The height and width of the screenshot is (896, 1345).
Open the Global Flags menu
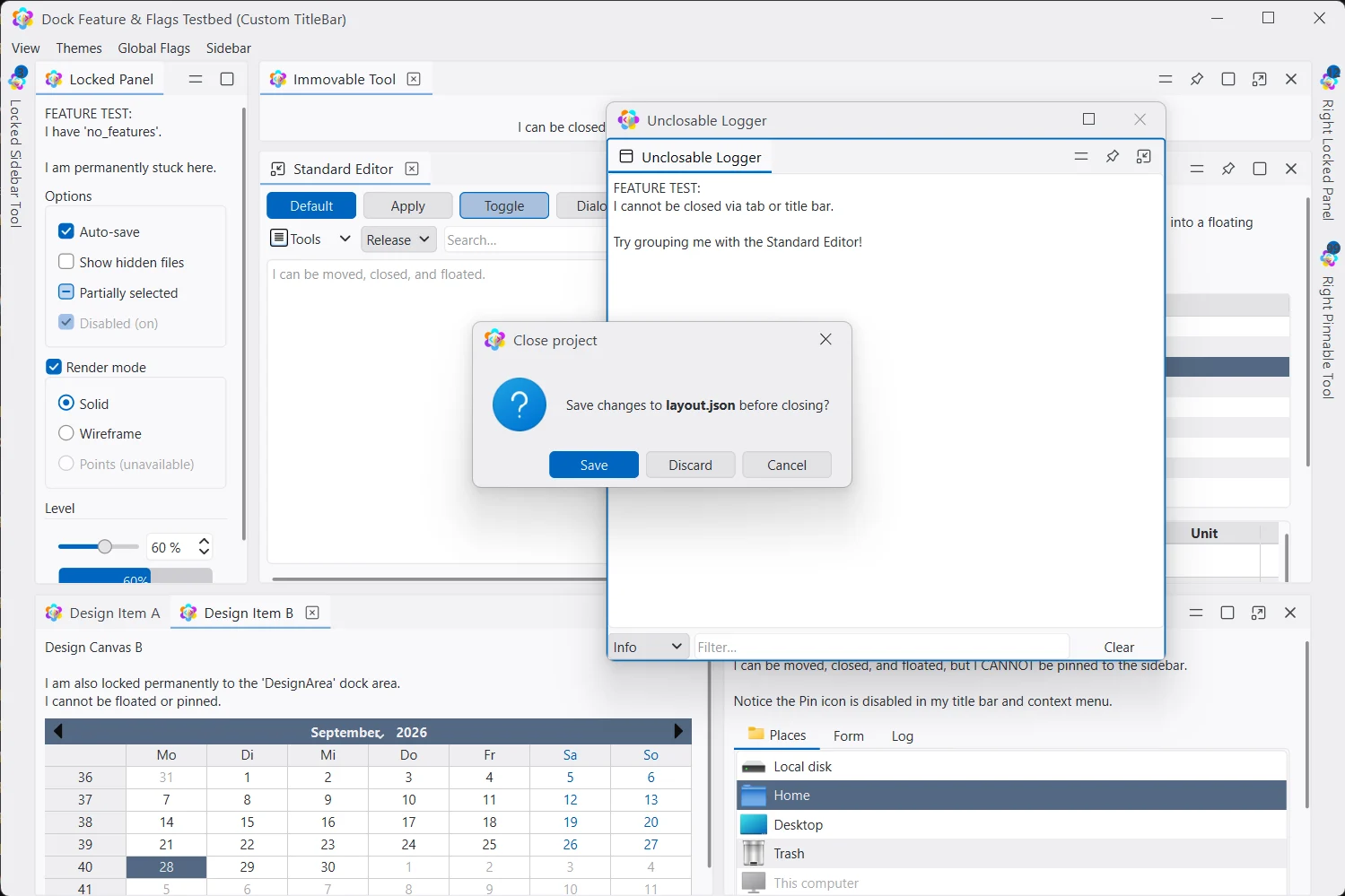(x=154, y=48)
